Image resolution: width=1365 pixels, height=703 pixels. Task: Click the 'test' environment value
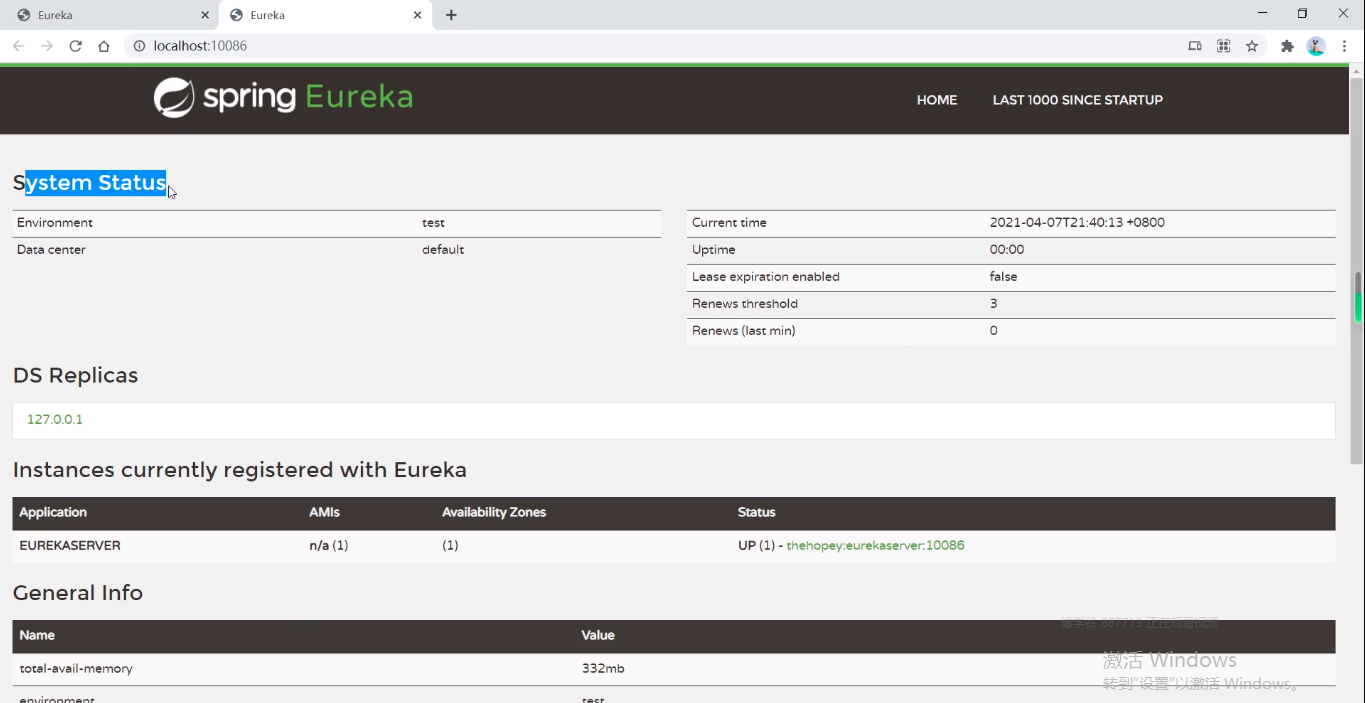433,223
